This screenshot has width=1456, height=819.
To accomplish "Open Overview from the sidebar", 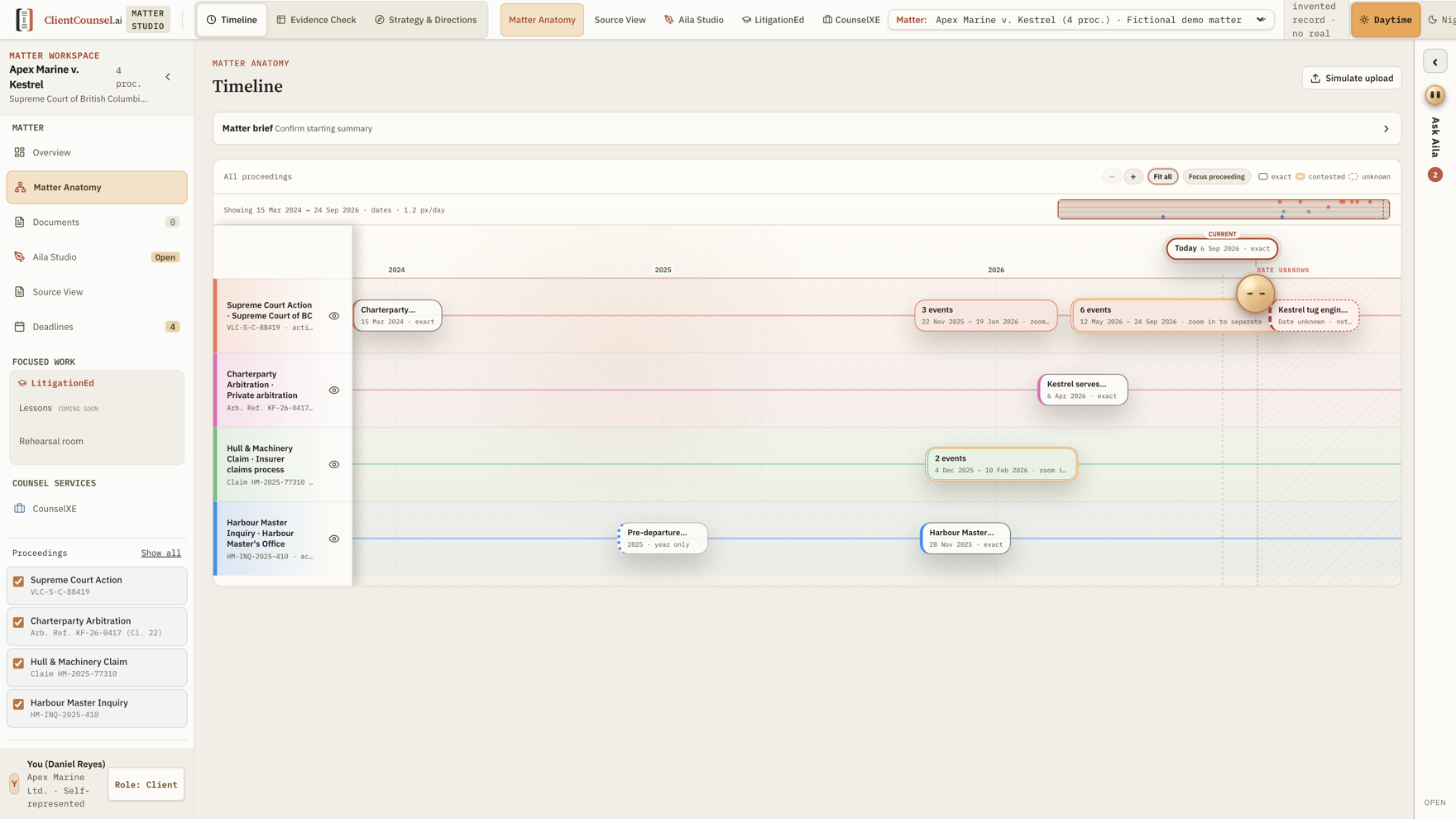I will pyautogui.click(x=96, y=152).
